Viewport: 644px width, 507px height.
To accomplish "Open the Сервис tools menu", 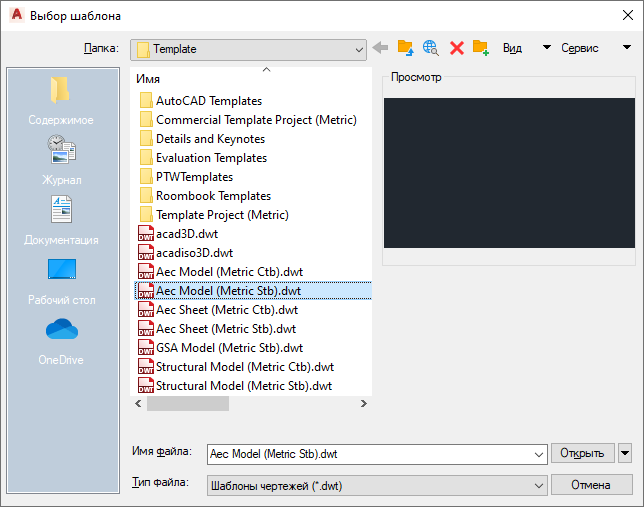I will tap(580, 48).
